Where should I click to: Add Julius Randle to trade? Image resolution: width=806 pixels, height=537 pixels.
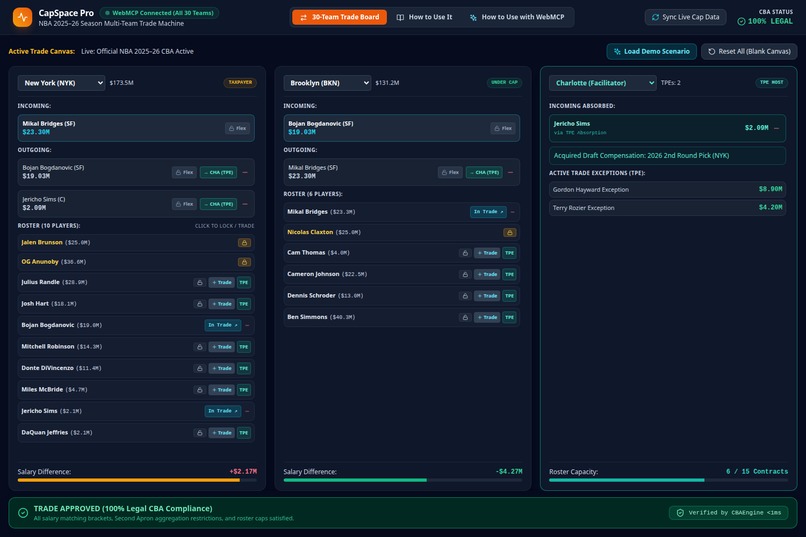pos(222,283)
